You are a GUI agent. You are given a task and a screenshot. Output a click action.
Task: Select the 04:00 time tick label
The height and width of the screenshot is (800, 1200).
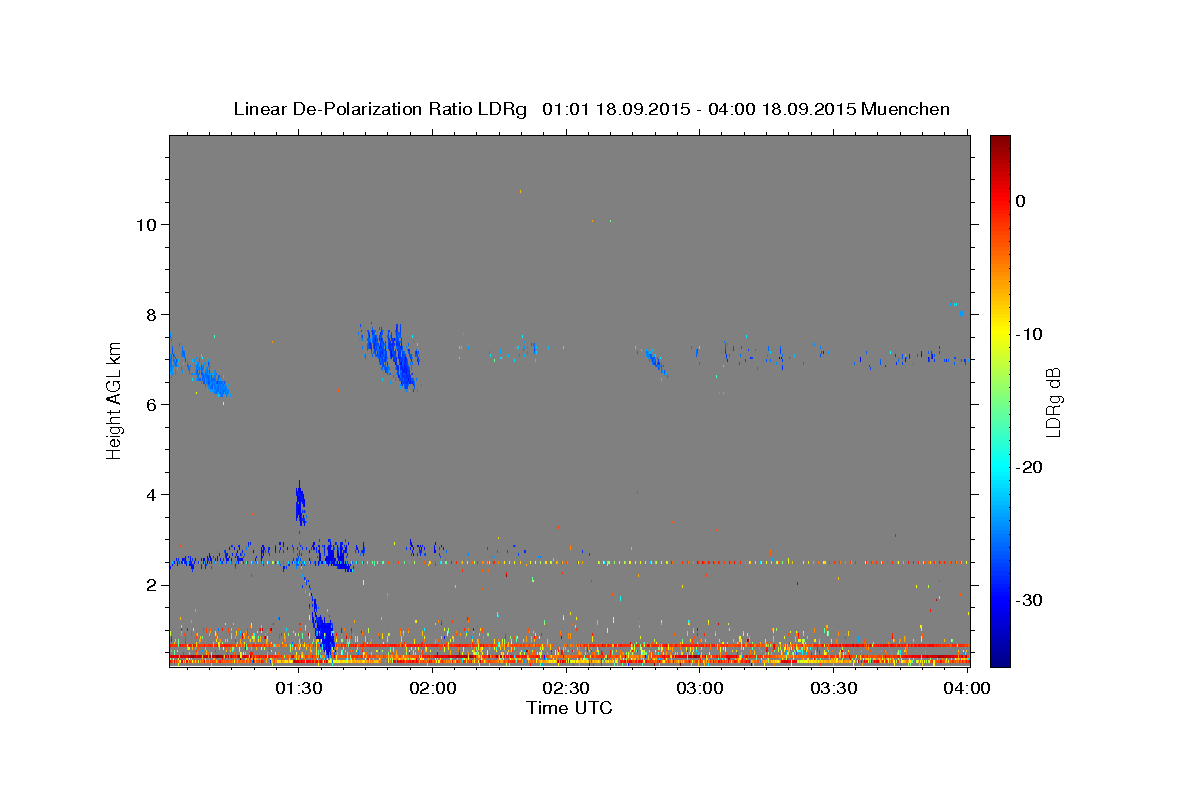(x=967, y=688)
